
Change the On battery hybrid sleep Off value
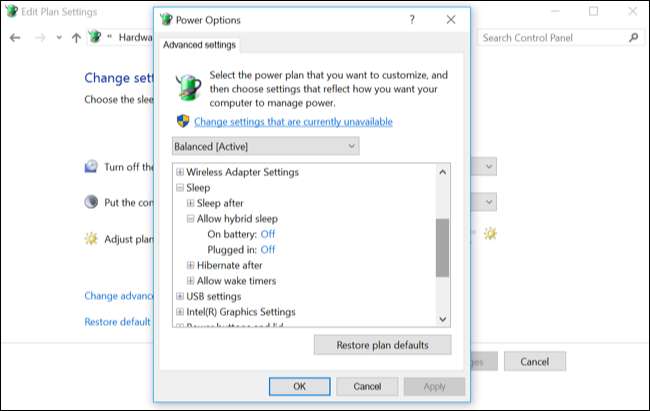click(268, 234)
